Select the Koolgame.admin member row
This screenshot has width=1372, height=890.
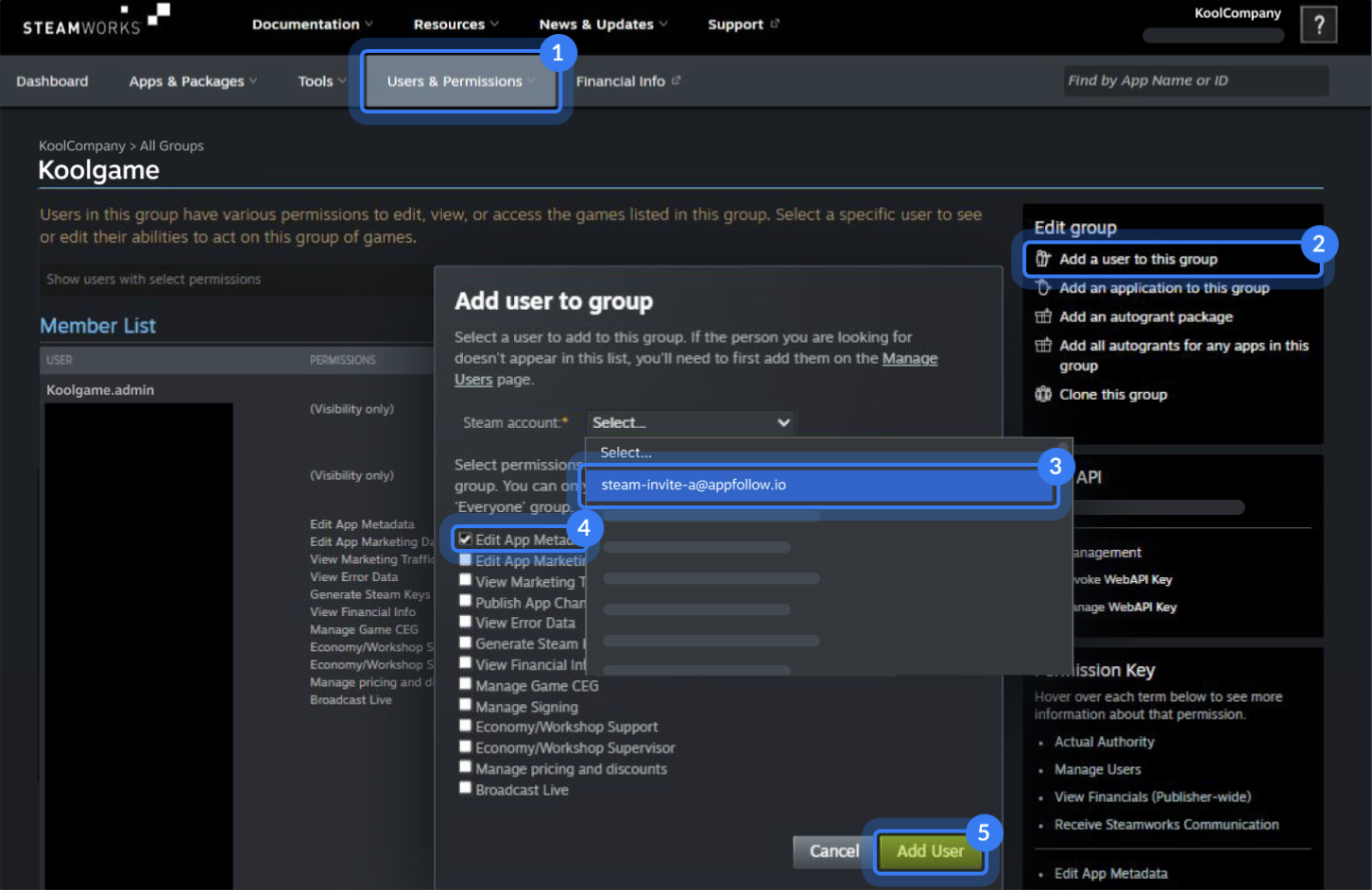(x=100, y=389)
